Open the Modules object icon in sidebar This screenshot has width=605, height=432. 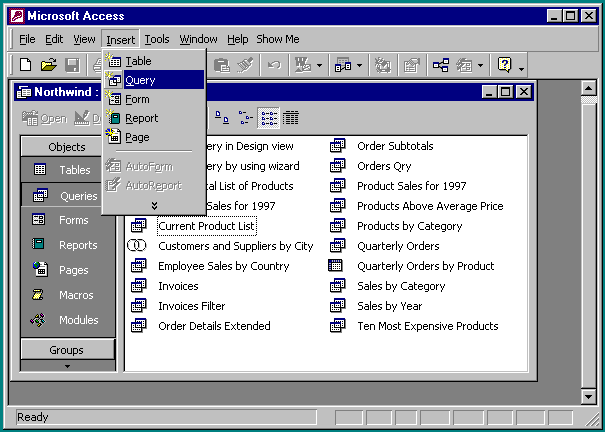click(39, 320)
